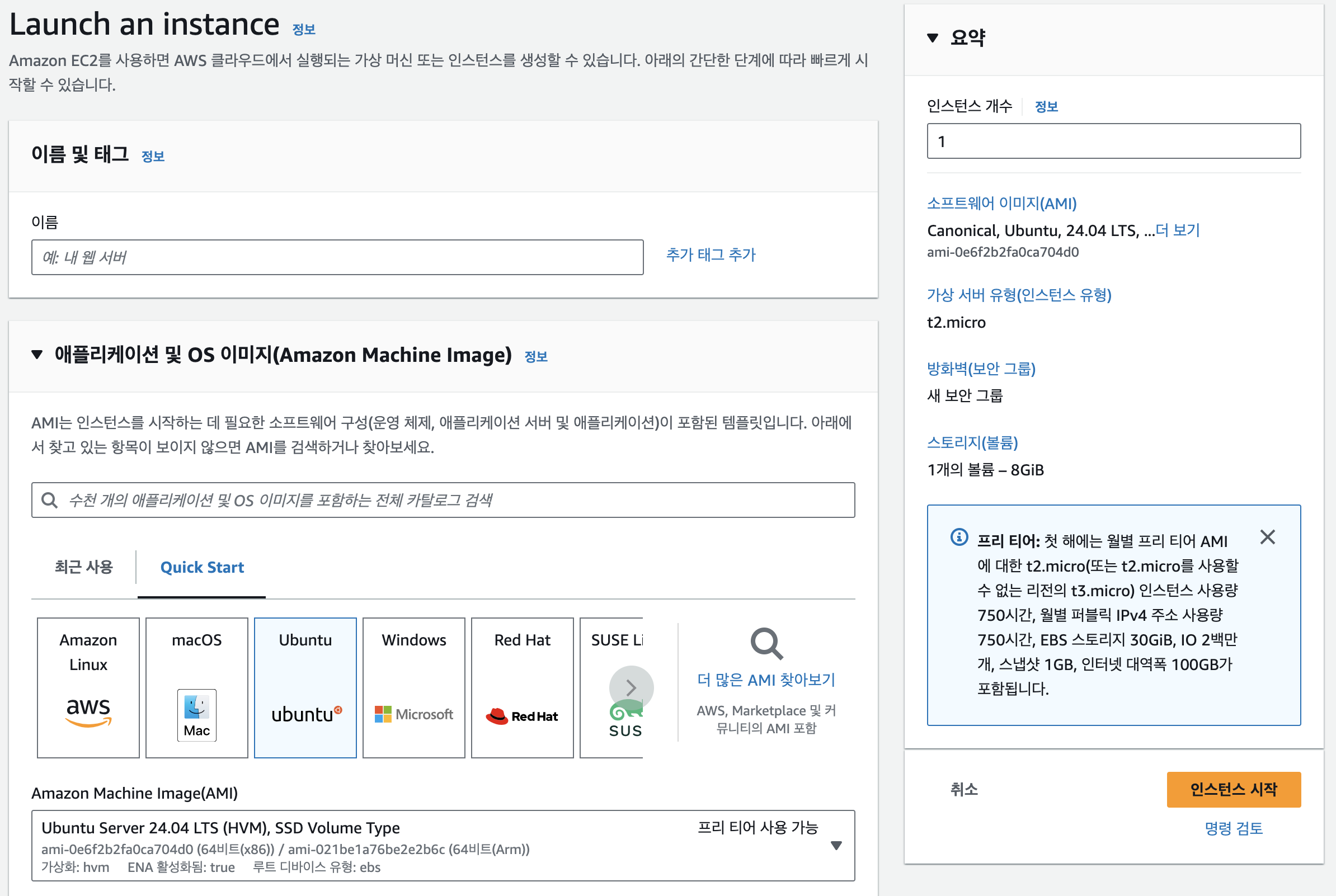
Task: Collapse the 요약 panel triangle
Action: tap(933, 37)
